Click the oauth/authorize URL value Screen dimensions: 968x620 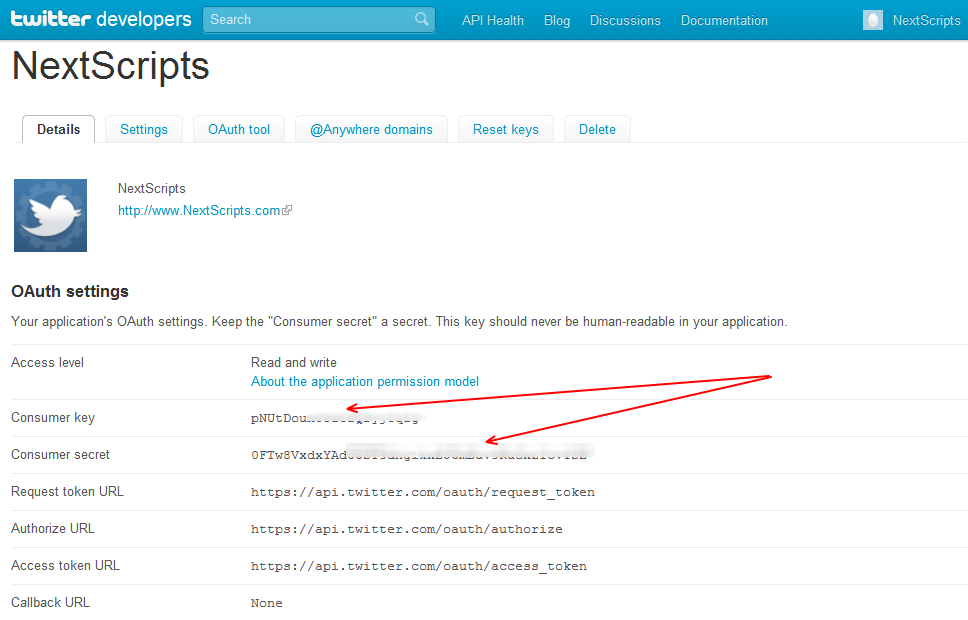407,529
